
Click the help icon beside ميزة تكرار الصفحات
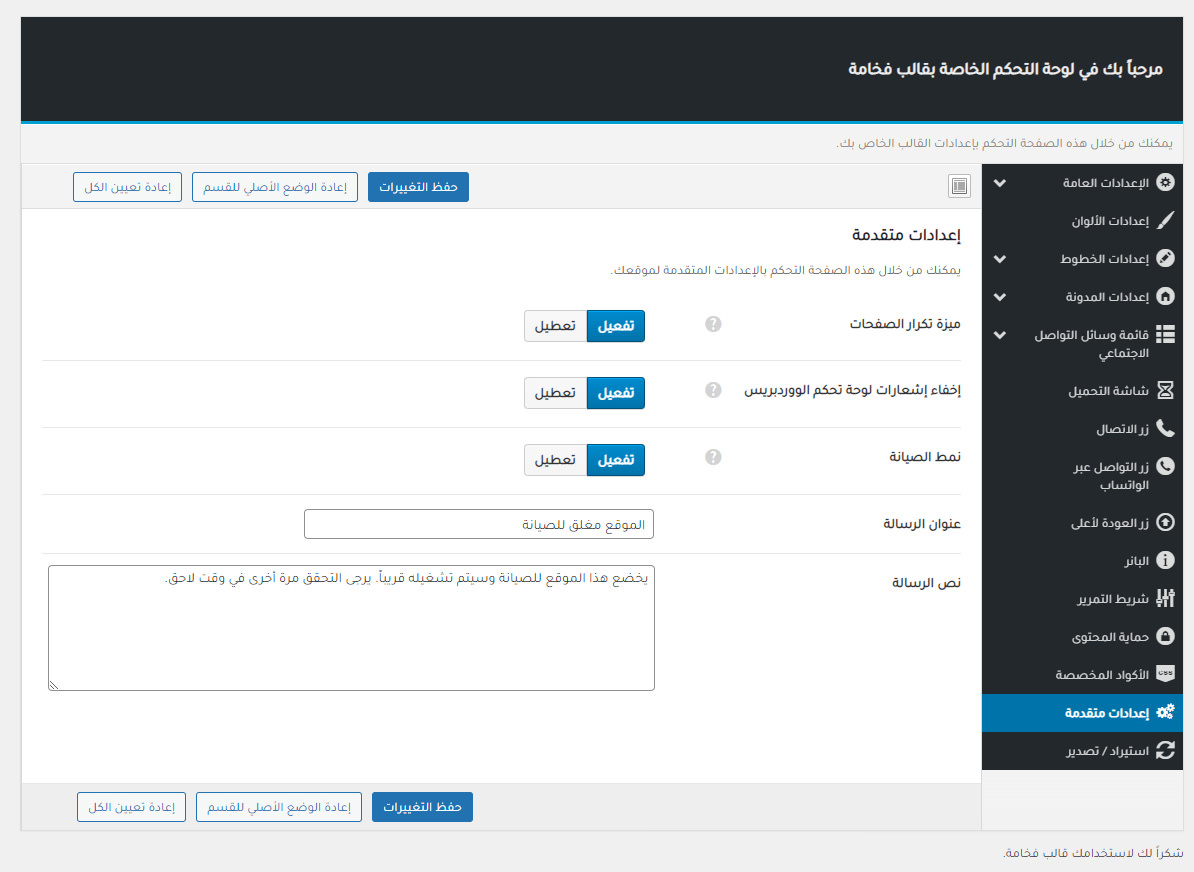coord(713,324)
